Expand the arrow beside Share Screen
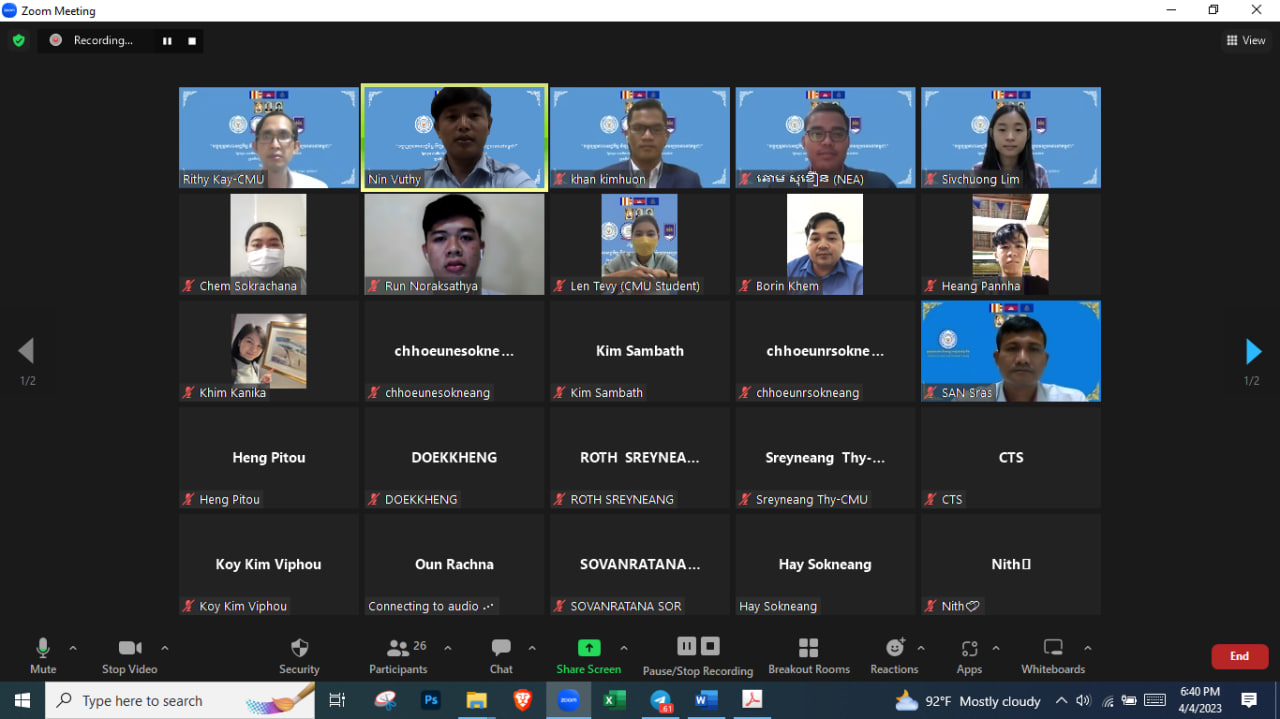Image resolution: width=1280 pixels, height=719 pixels. 624,648
